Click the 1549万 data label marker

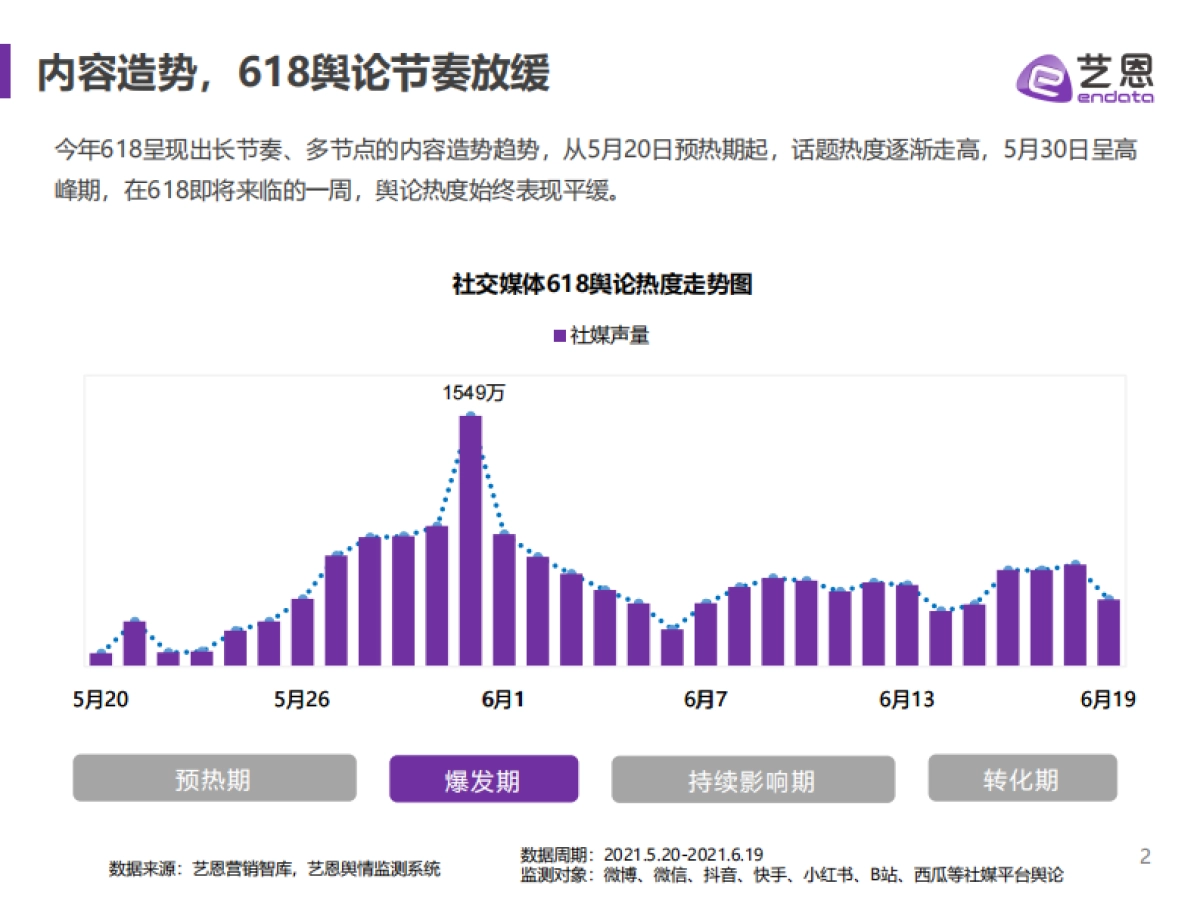(x=471, y=394)
